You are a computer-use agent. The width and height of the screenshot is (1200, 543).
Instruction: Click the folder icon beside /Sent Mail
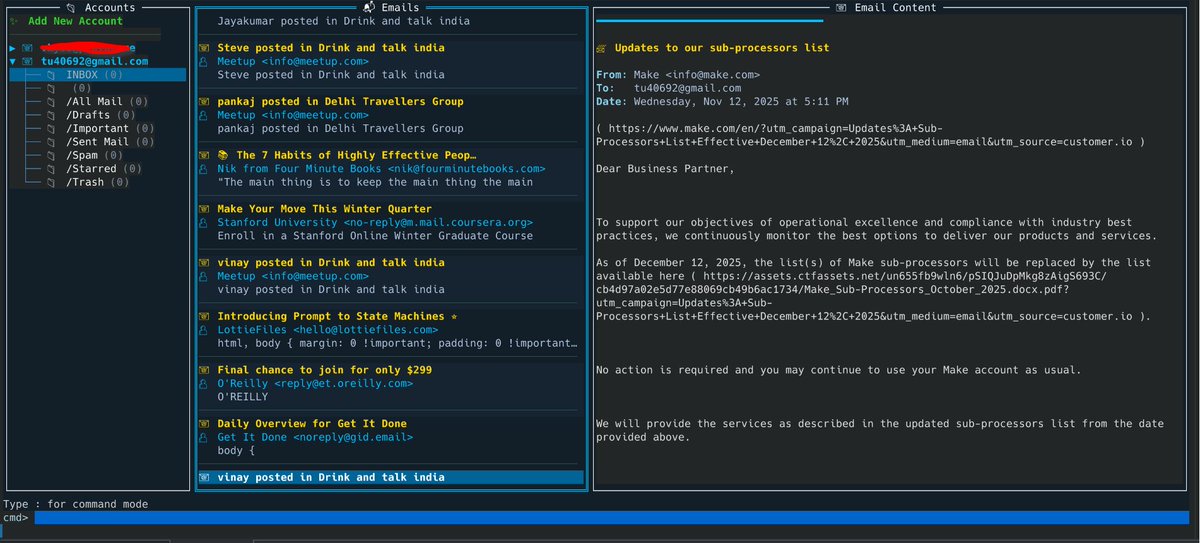50,142
